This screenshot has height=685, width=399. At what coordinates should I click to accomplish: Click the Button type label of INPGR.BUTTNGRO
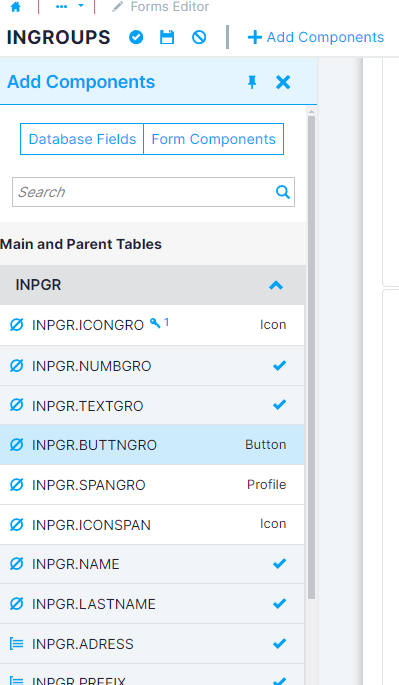coord(266,444)
